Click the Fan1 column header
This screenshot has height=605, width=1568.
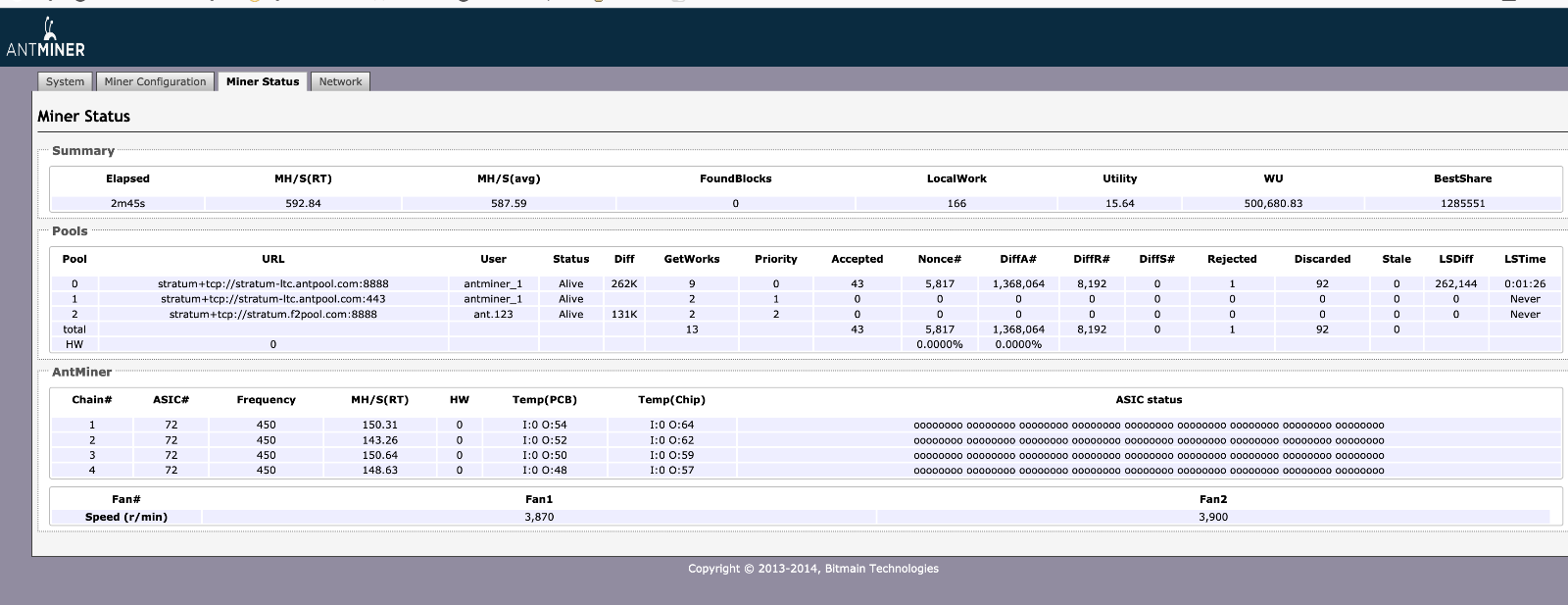[539, 499]
